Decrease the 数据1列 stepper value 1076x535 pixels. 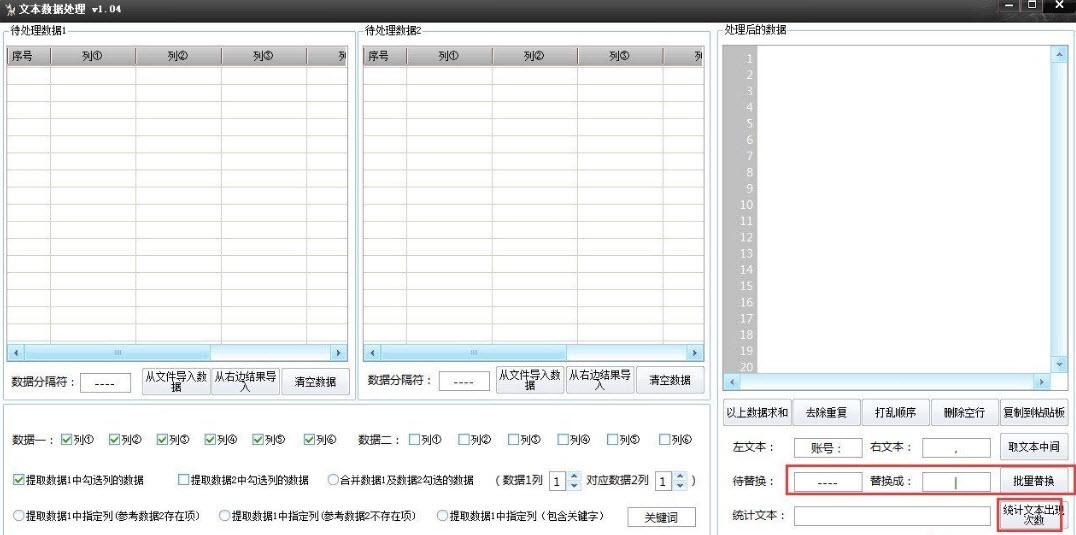tap(574, 486)
